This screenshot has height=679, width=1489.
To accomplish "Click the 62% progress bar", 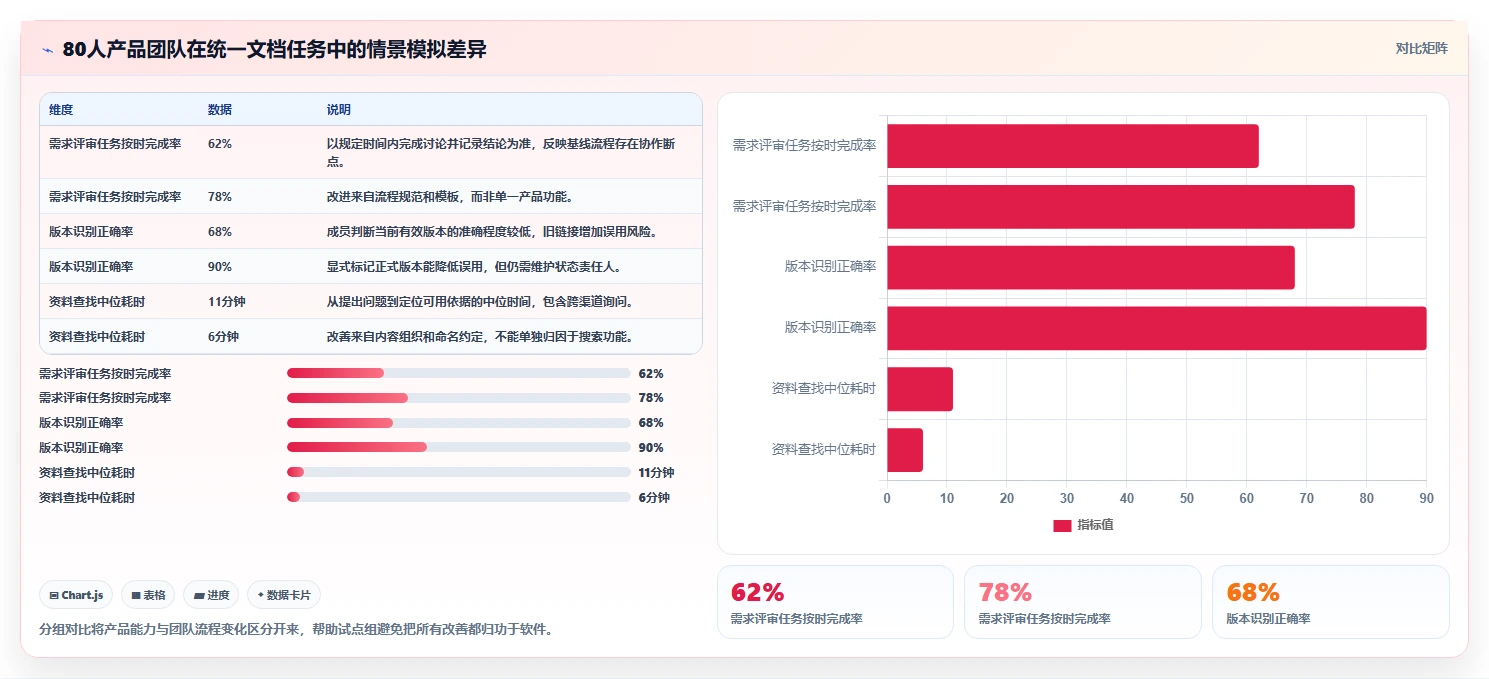I will (x=459, y=373).
